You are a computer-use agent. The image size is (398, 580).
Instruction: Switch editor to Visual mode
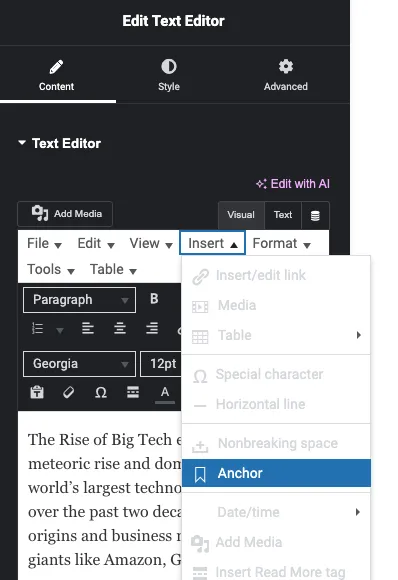241,215
